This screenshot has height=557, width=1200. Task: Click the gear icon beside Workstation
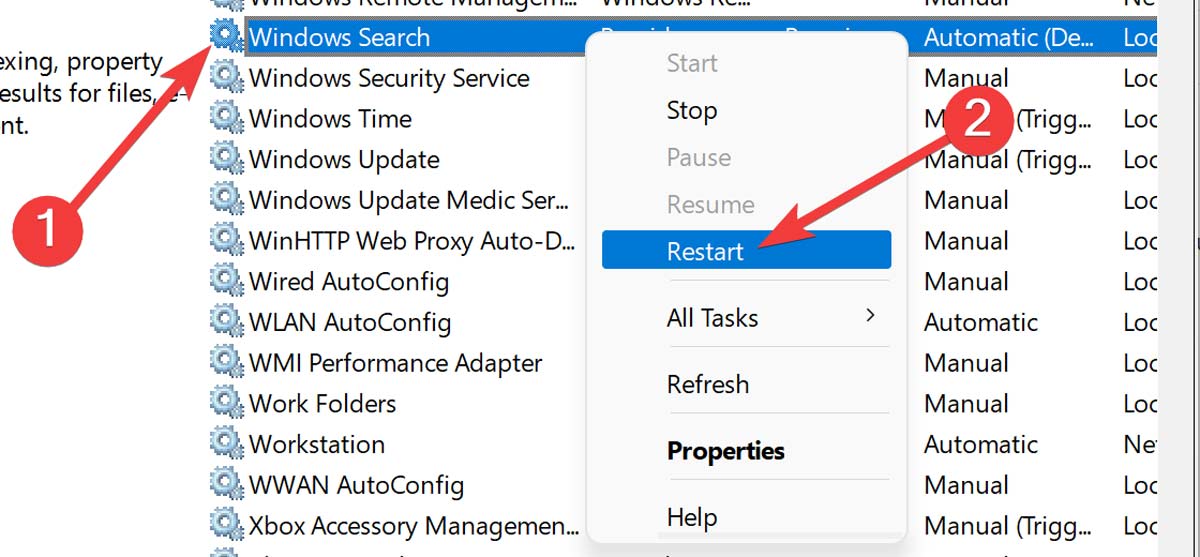point(227,445)
